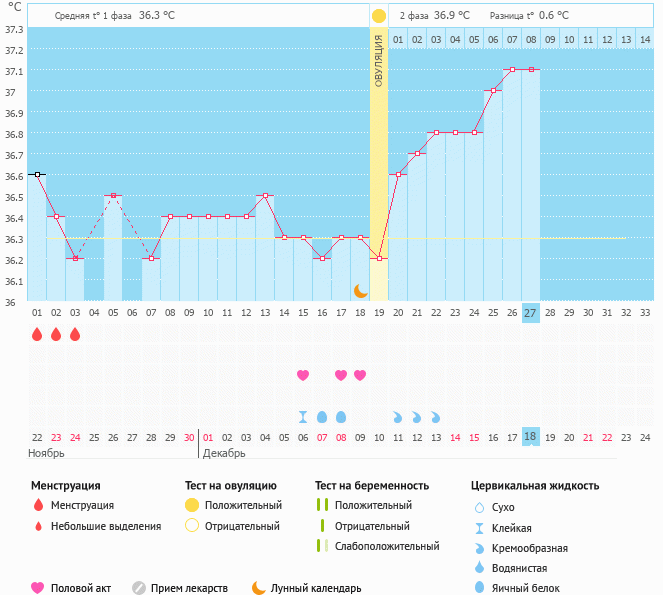
Task: Click the menstruation drop under cycle day 01
Action: 37,334
